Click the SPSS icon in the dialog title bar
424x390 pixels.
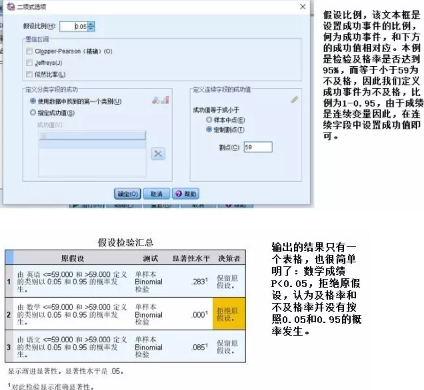tap(11, 6)
